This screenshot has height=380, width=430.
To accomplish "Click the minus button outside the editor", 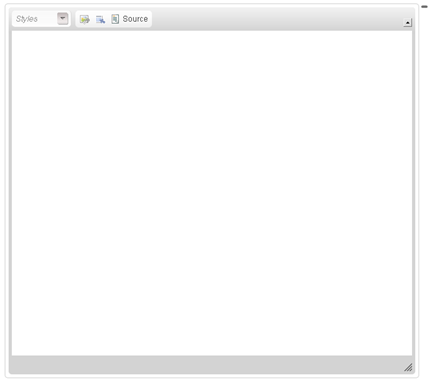I will pyautogui.click(x=424, y=6).
